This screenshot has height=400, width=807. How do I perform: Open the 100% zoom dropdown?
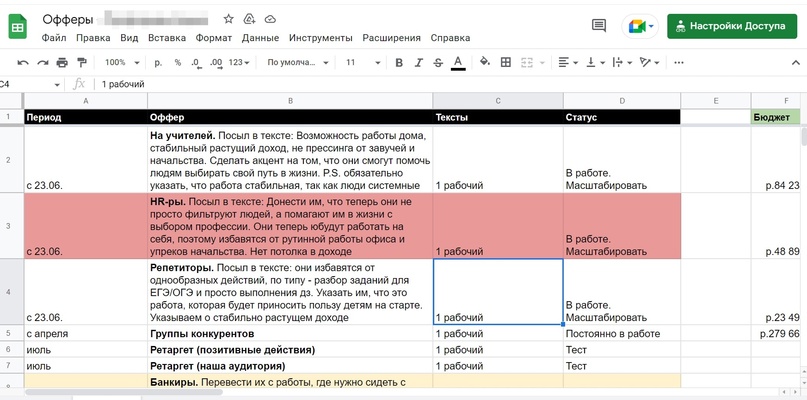[x=122, y=62]
